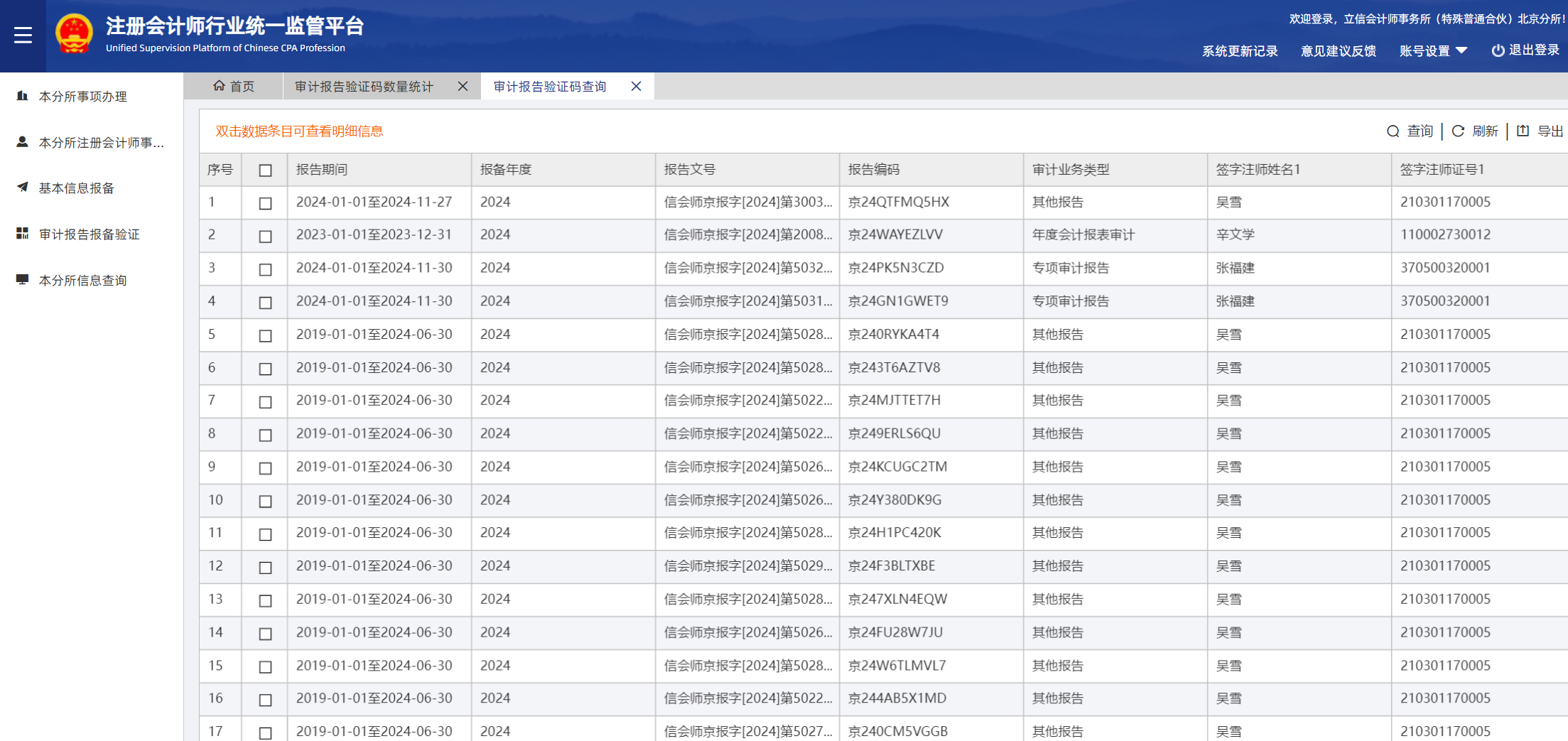Screen dimensions: 1568x741
Task: Switch to the 审计报告验证码数量统计 tab
Action: [364, 87]
